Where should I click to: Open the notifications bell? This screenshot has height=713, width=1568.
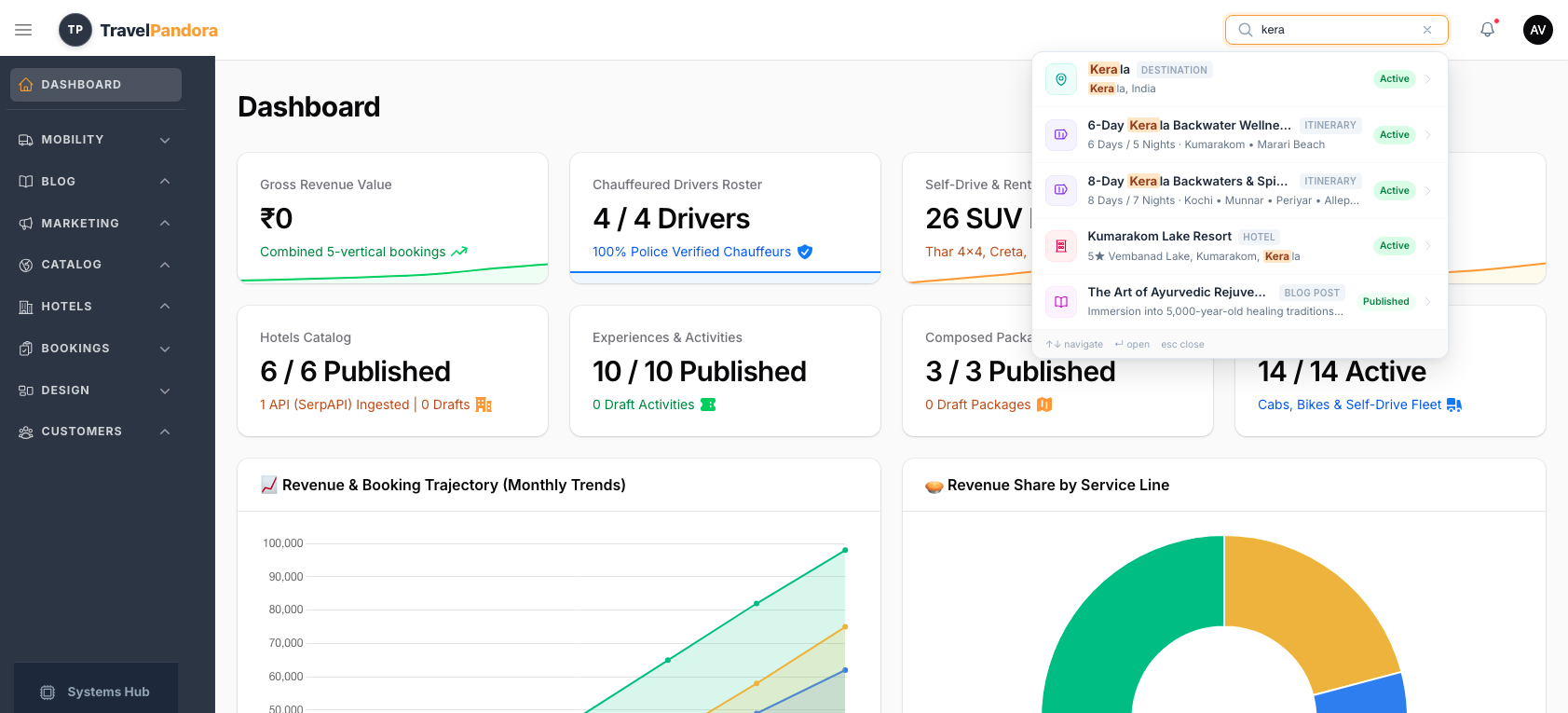(x=1488, y=30)
